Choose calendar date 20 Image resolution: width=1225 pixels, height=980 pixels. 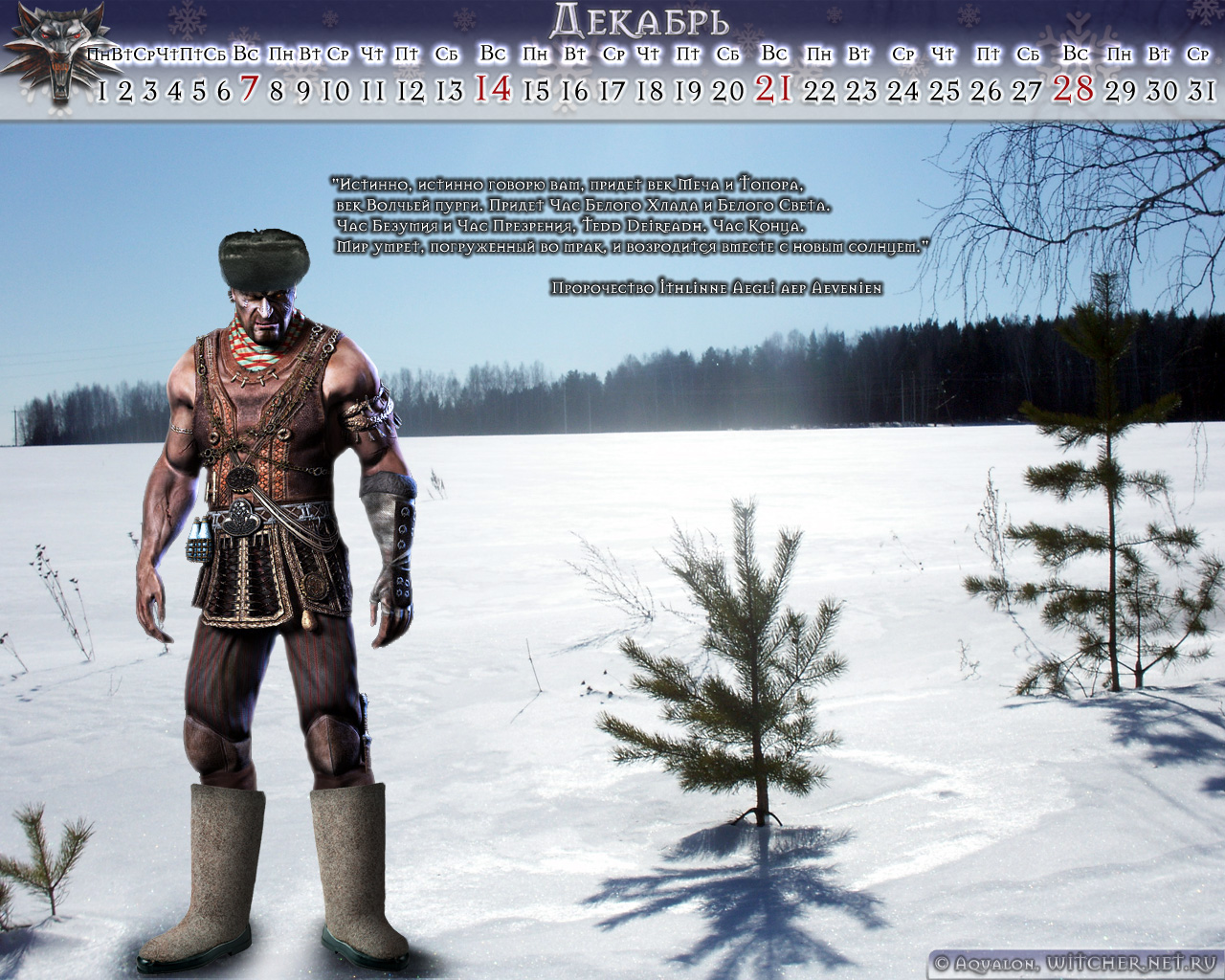click(728, 91)
